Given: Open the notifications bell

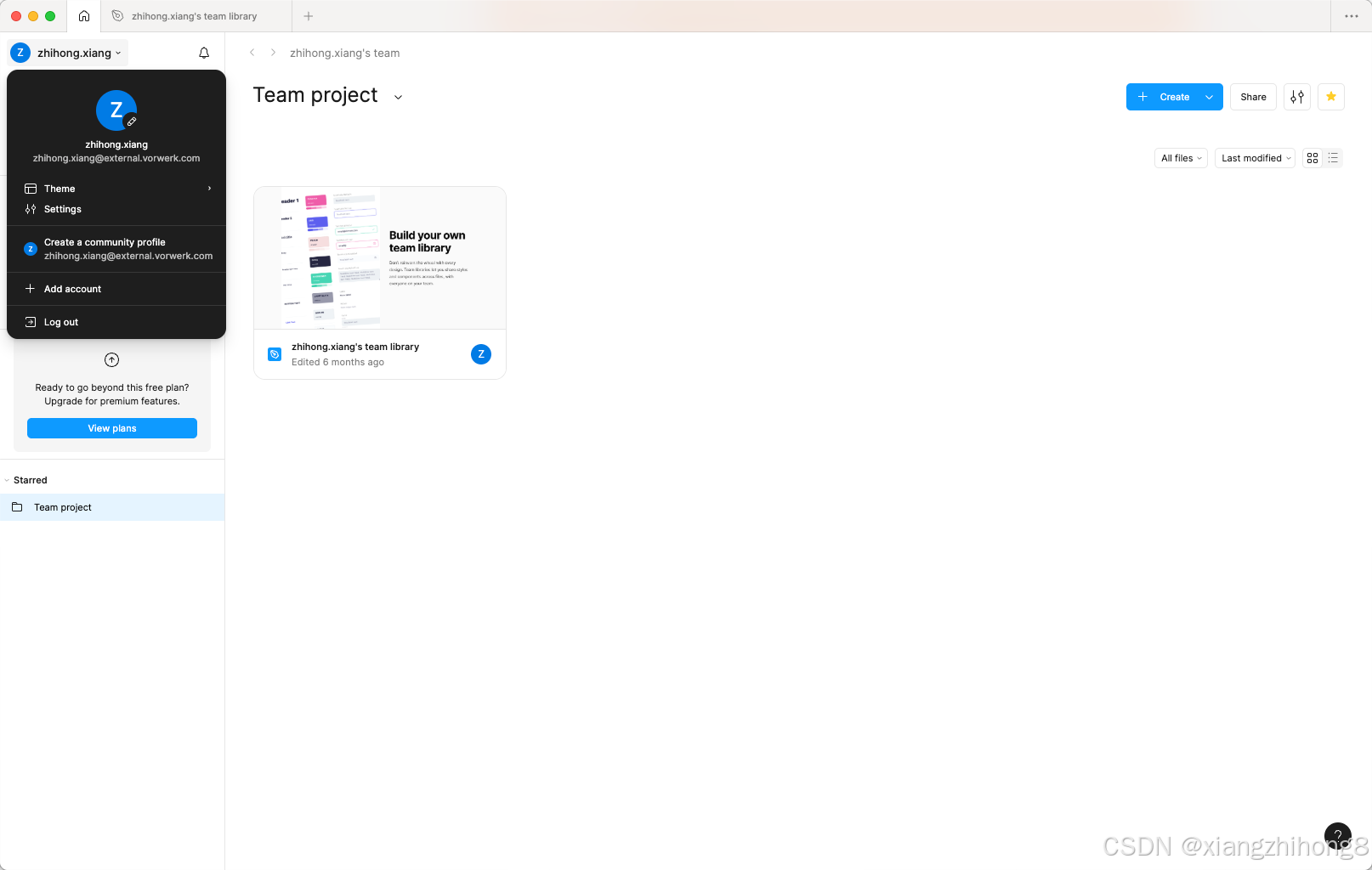Looking at the screenshot, I should tap(204, 53).
